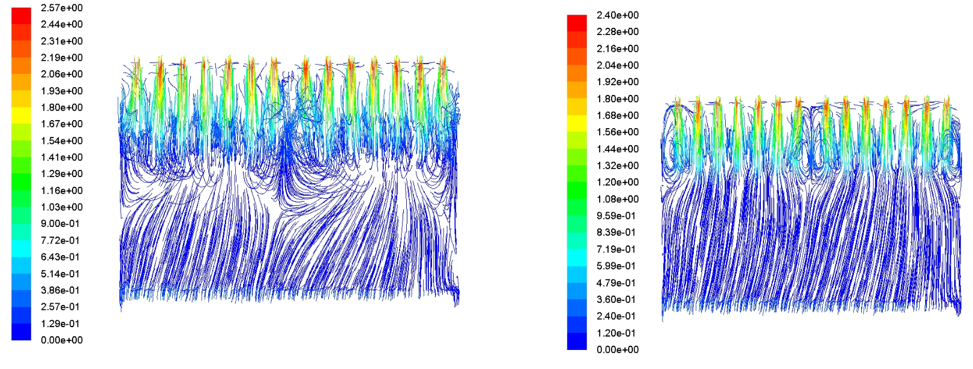Viewport: 973px width, 369px height.
Task: Click the cyan band beside 7.72e-01
Action: [20, 248]
